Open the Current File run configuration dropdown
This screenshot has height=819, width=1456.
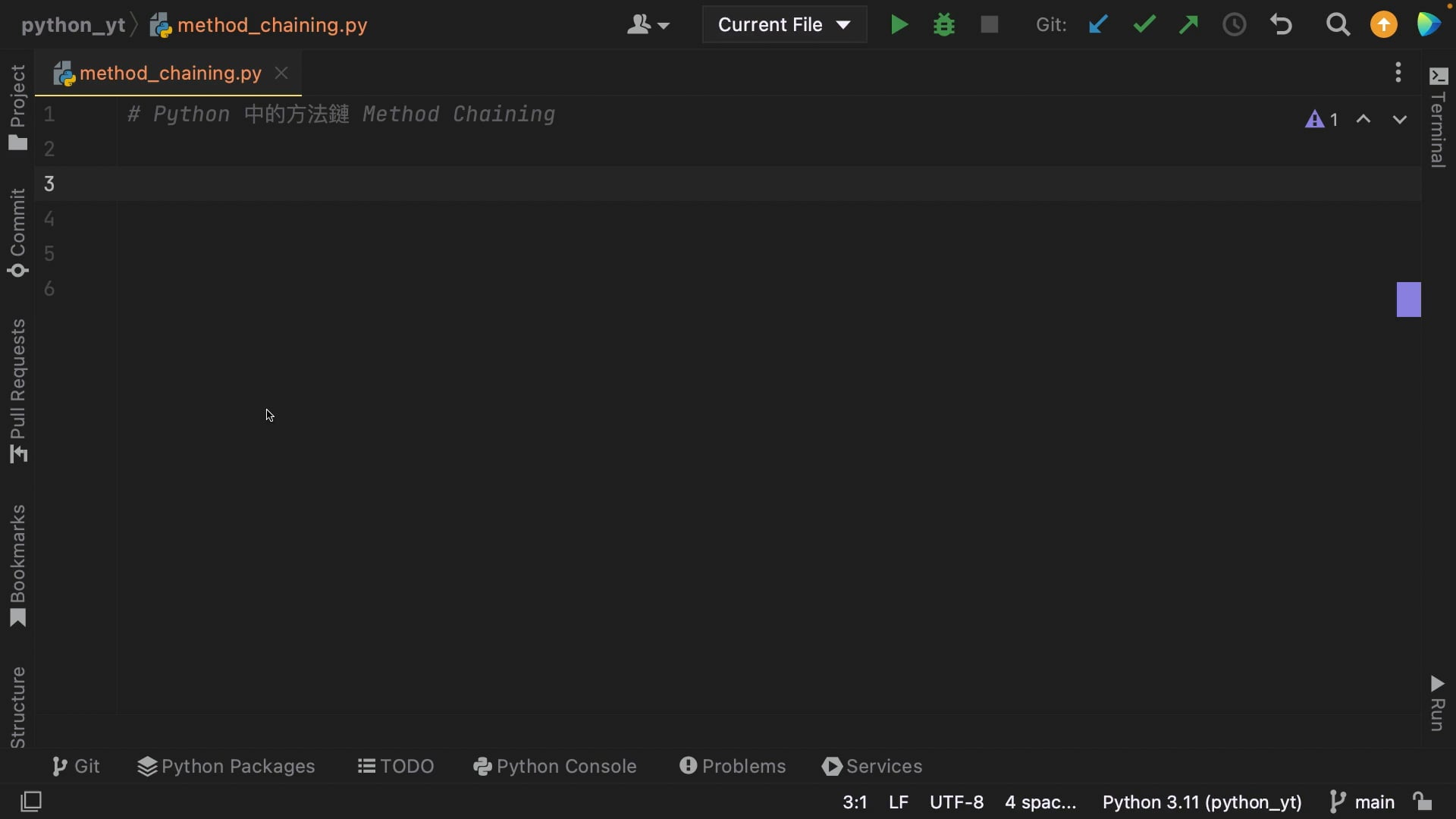point(784,25)
